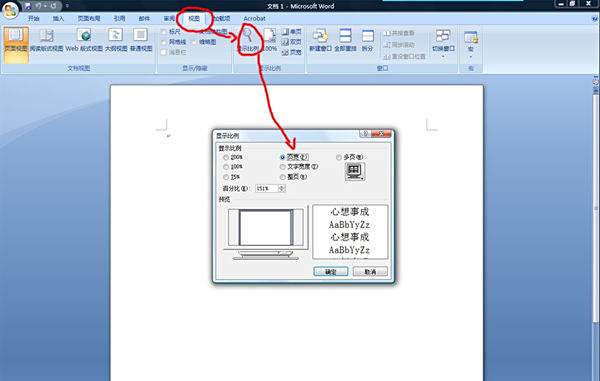Open the View (视图) tab
Image resolution: width=600 pixels, height=381 pixels.
point(194,18)
